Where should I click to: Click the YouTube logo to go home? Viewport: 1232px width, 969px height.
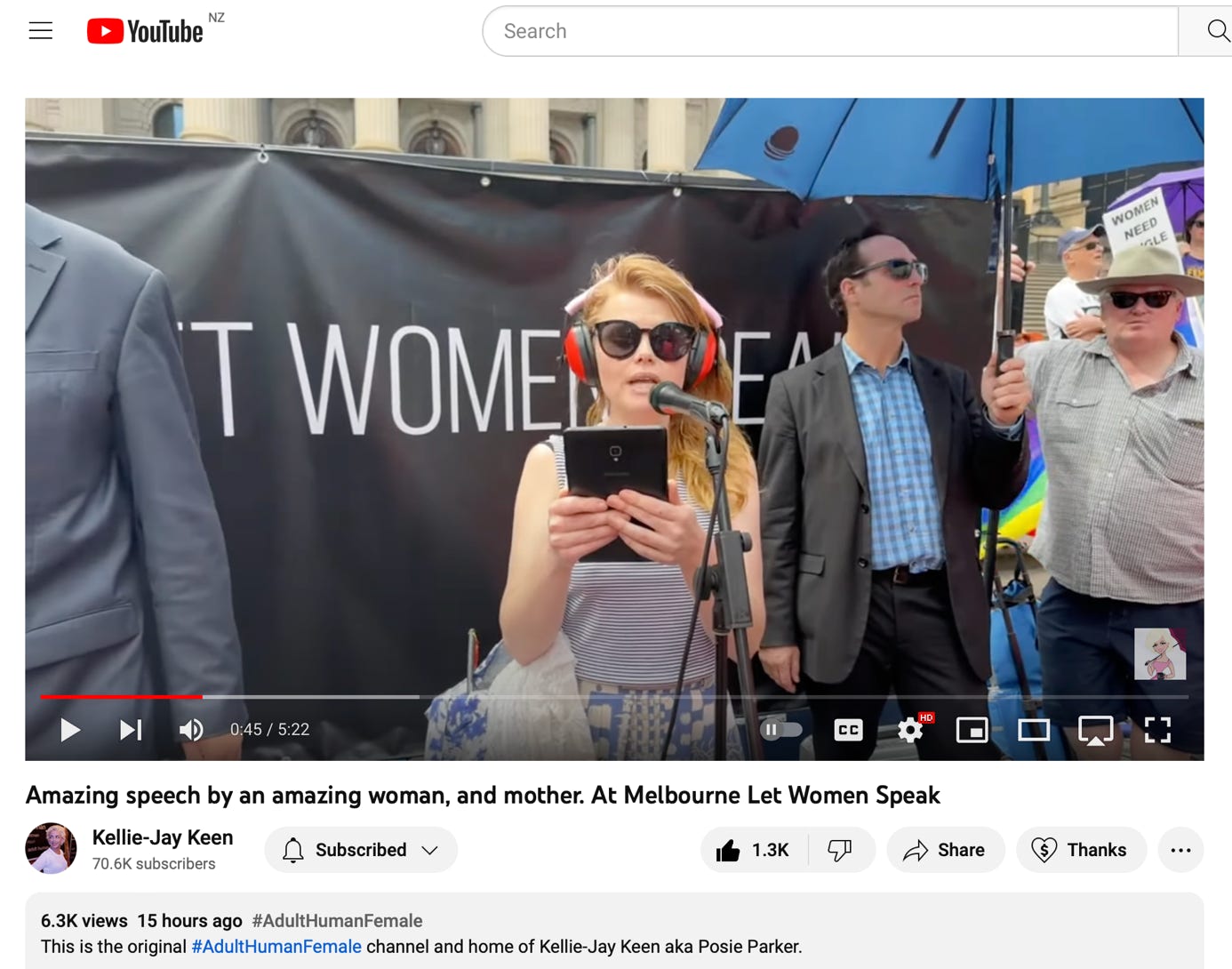point(146,31)
